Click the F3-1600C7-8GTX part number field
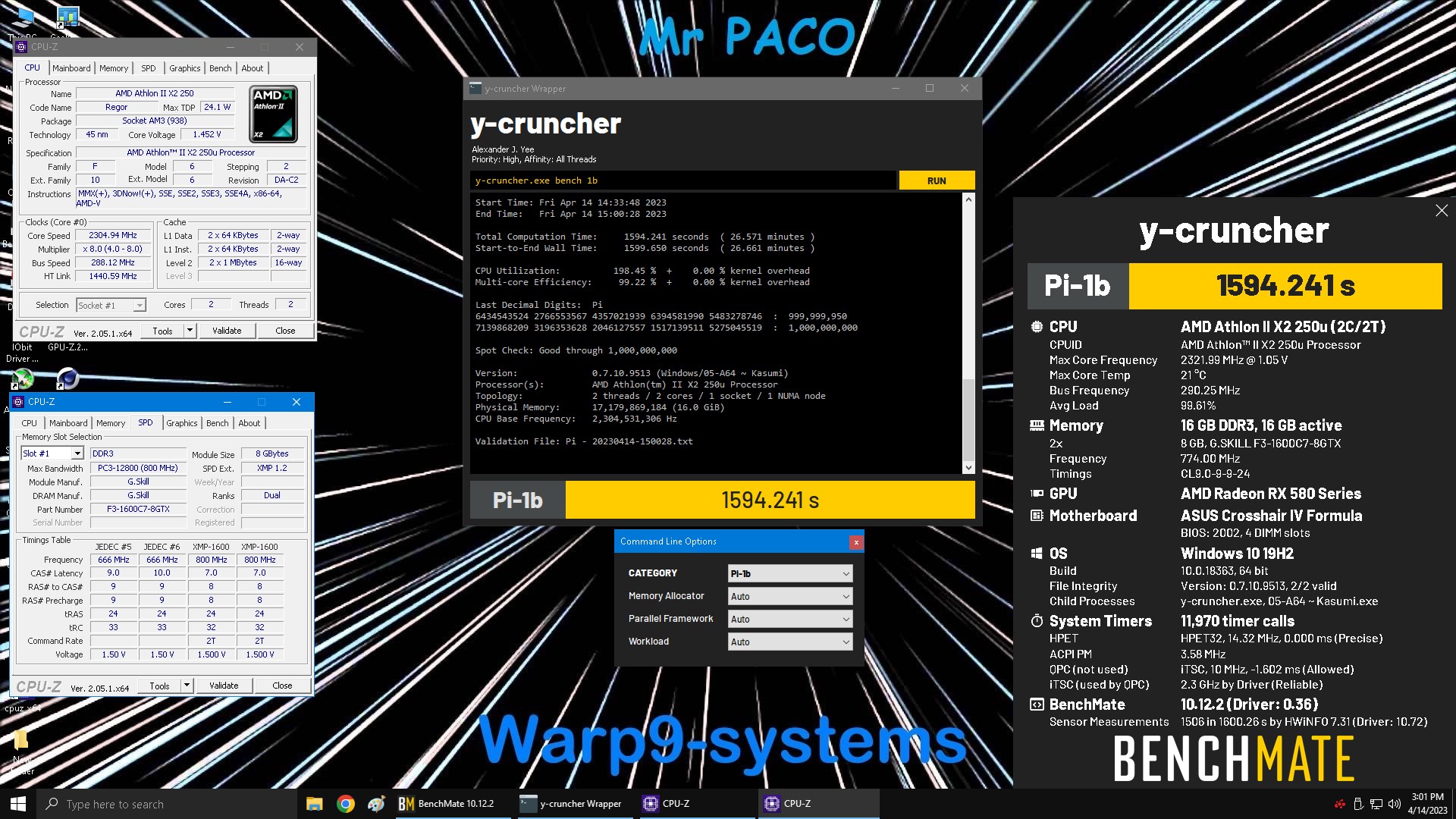Screen dimensions: 1456x819 [138, 510]
